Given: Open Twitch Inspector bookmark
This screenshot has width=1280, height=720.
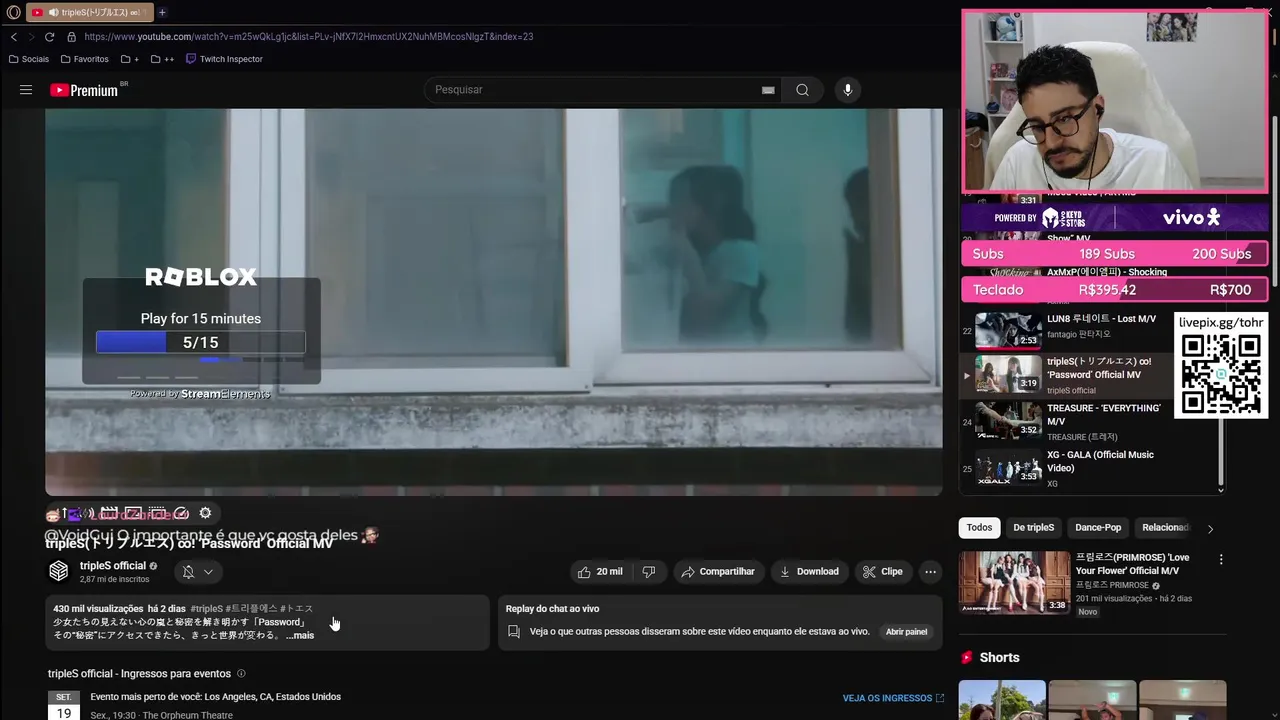Looking at the screenshot, I should tap(224, 59).
